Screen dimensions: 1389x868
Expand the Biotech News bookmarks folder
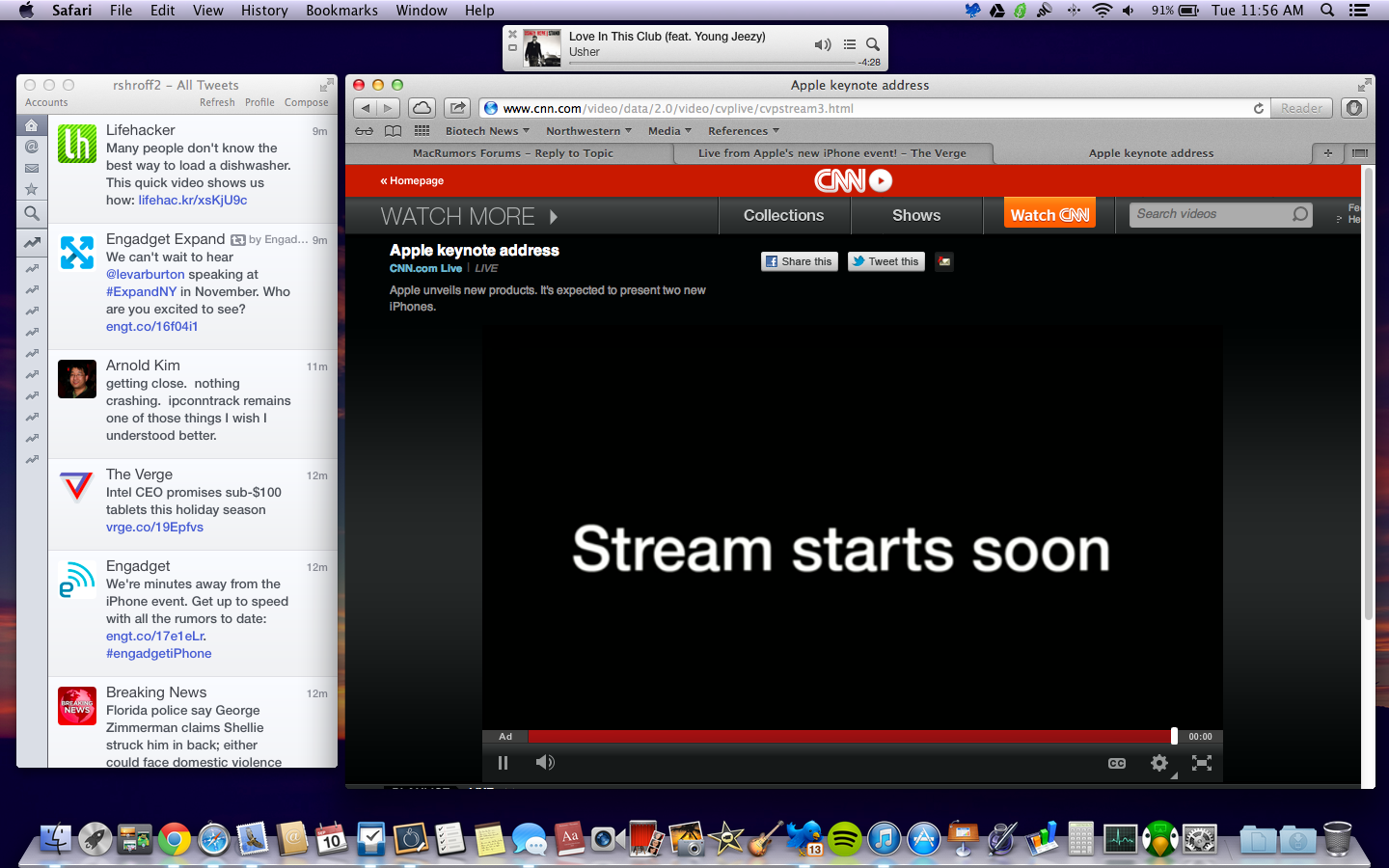487,131
